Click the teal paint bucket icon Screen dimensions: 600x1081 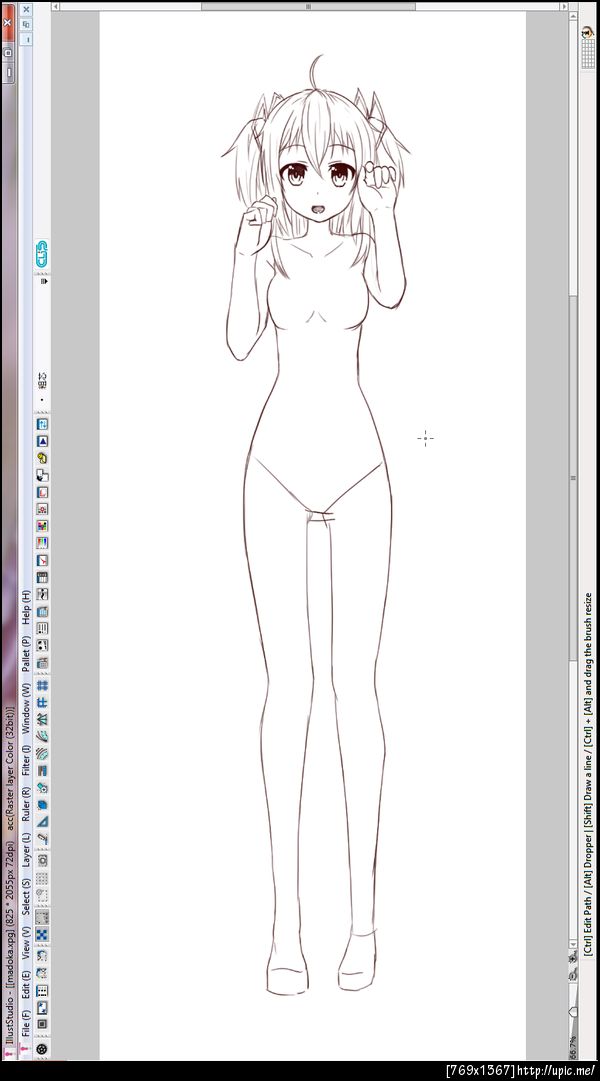point(42,787)
